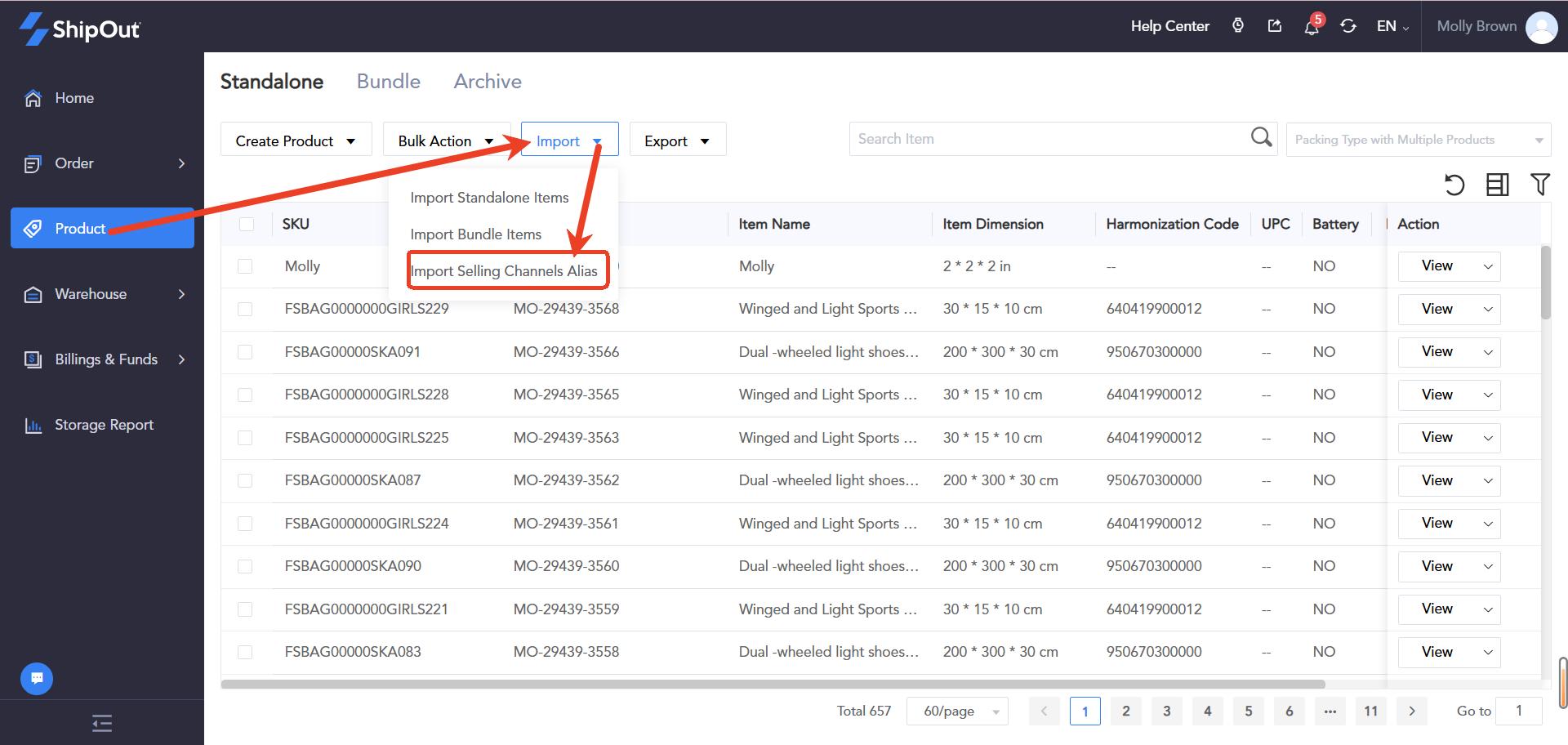The height and width of the screenshot is (745, 1568).
Task: Click the search magnifier icon
Action: (1261, 138)
